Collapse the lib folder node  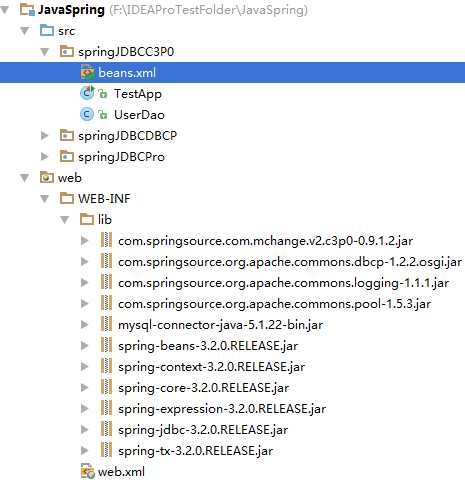click(x=65, y=220)
